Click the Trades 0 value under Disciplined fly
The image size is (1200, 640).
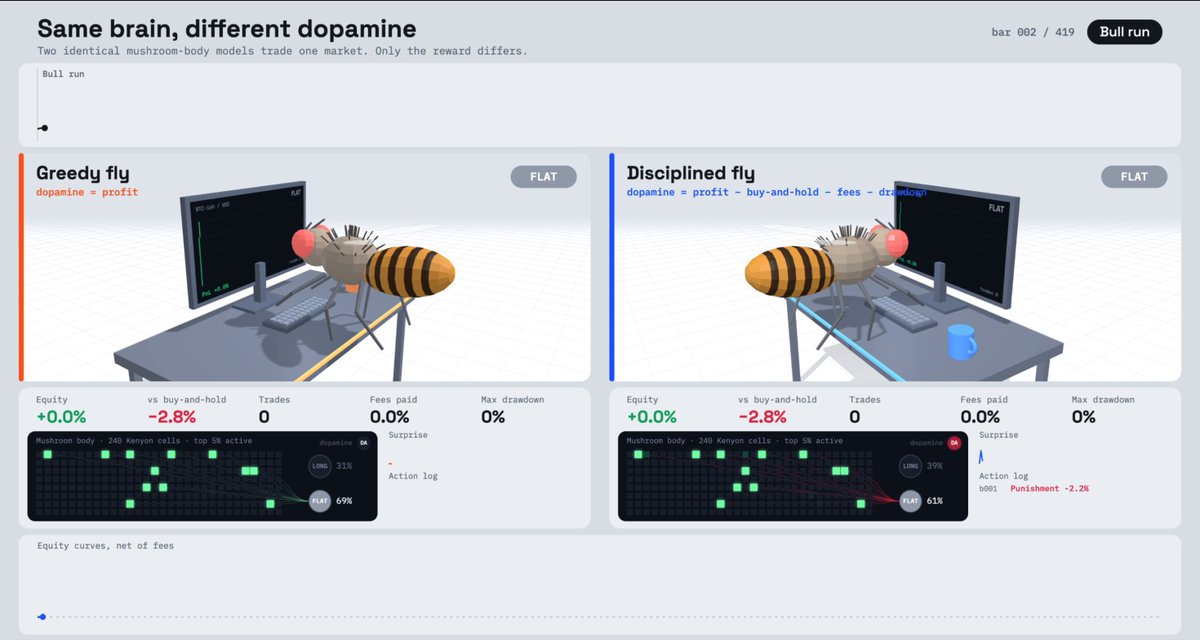pos(855,417)
